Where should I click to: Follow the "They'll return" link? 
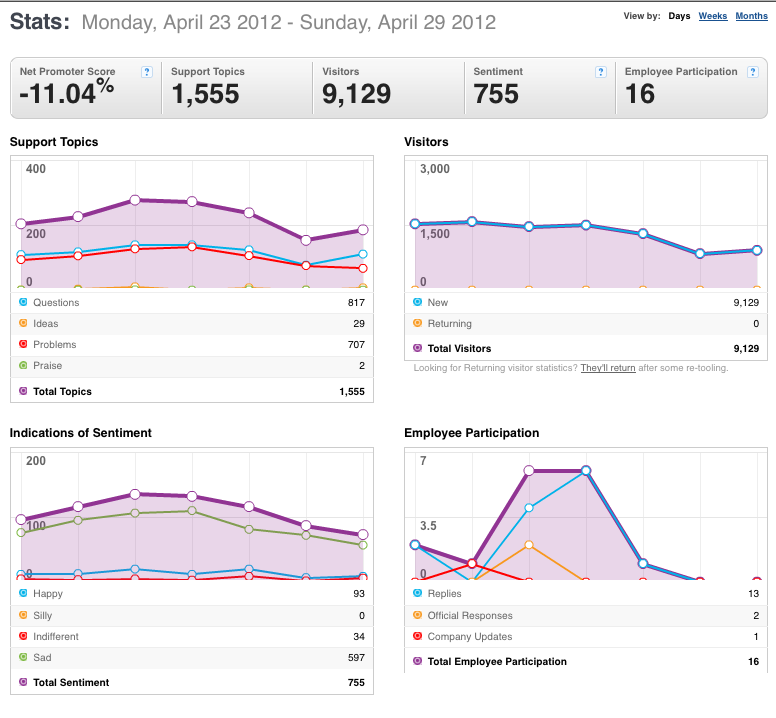pos(608,368)
